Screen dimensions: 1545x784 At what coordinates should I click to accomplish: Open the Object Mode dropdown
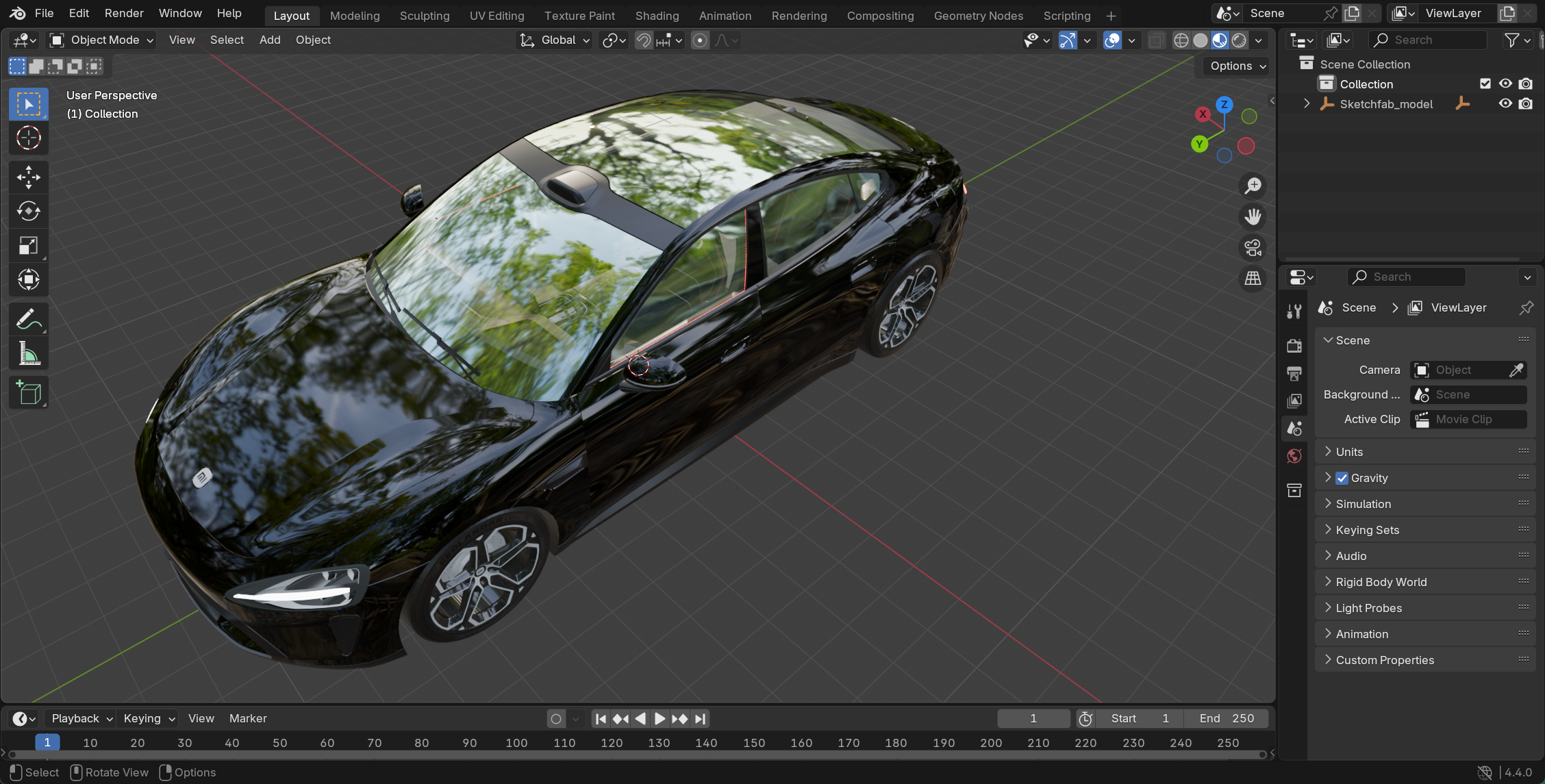click(103, 40)
